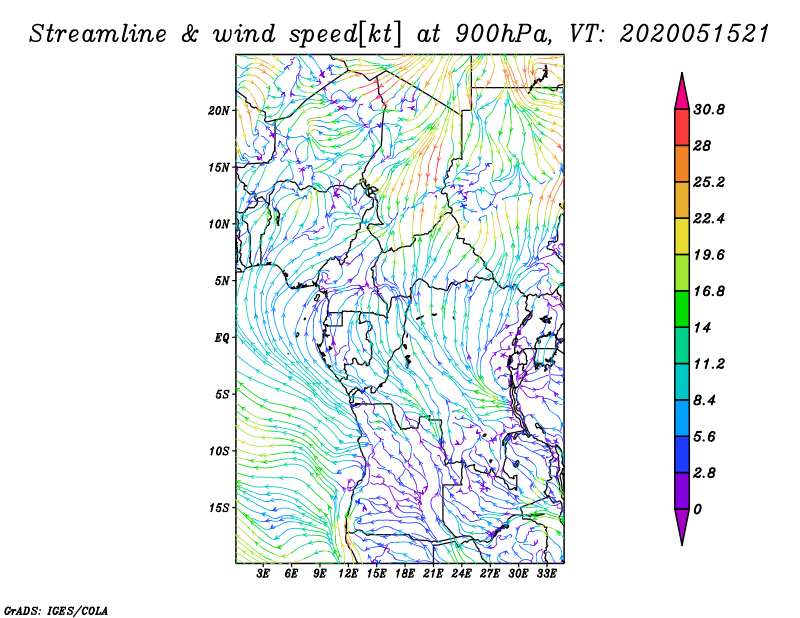Click the teal 8.4–11.2 colorbar segment
This screenshot has height=618, width=800.
[x=682, y=382]
